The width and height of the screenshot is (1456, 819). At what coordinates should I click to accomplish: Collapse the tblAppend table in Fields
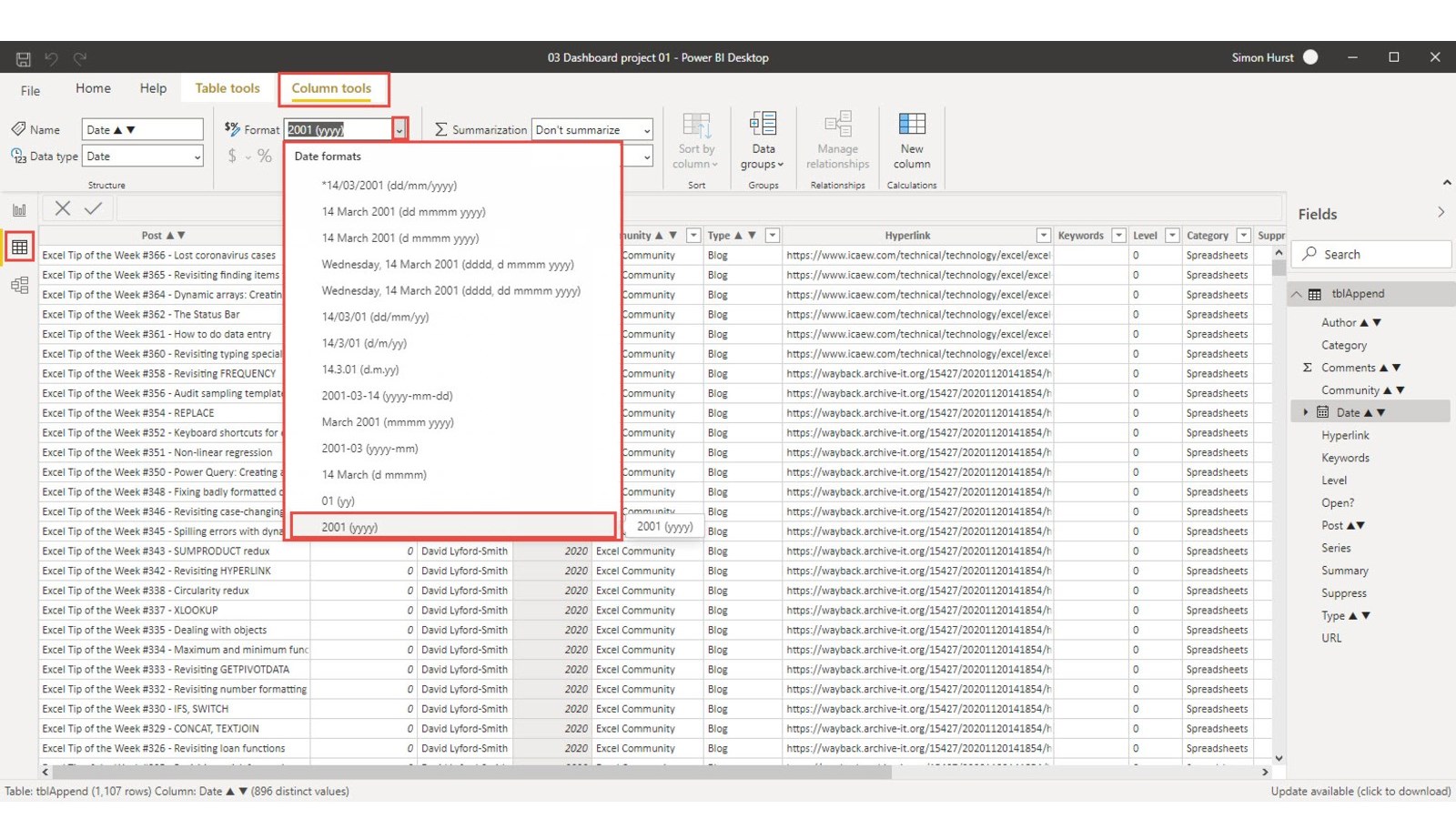point(1297,294)
